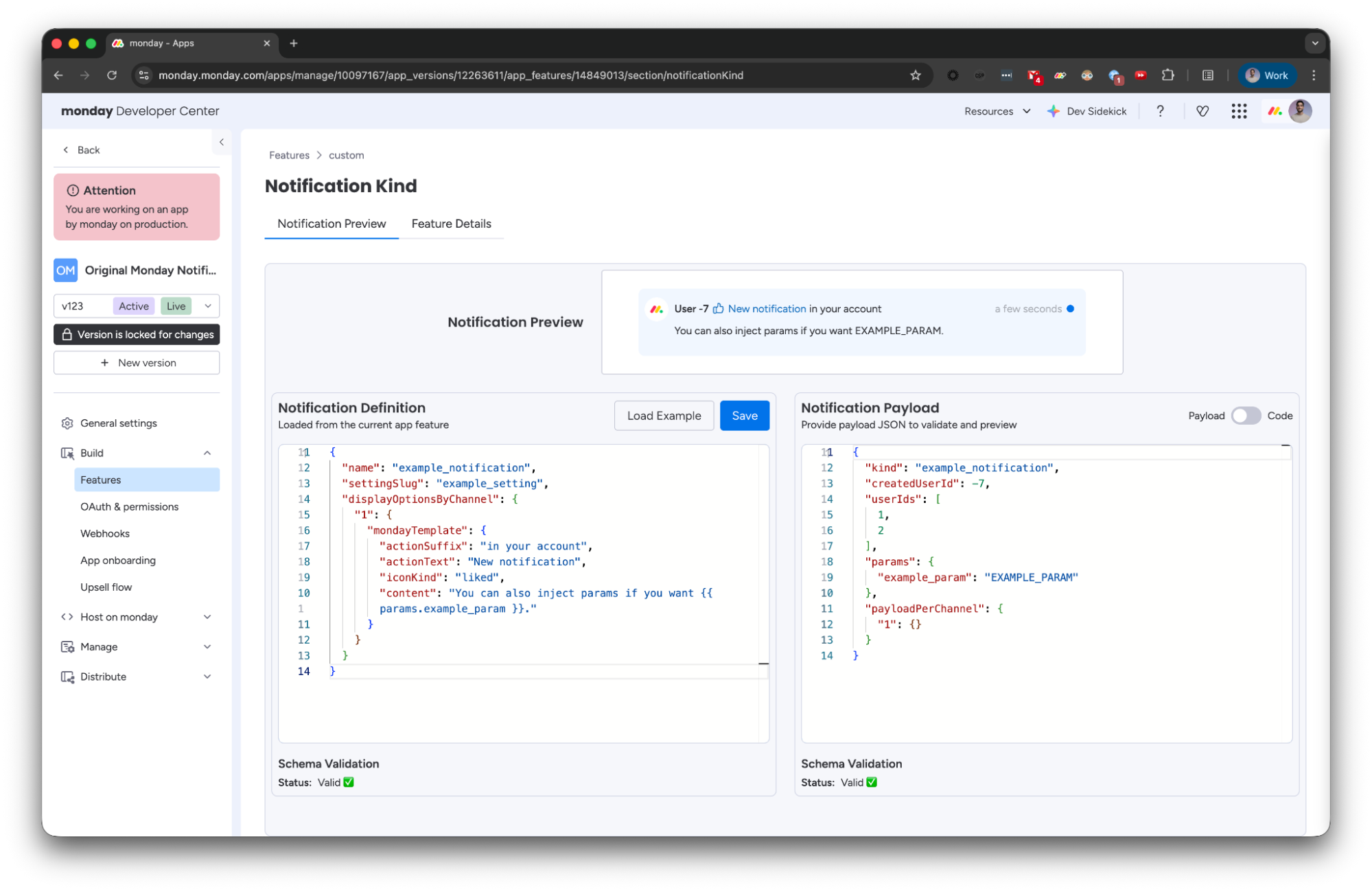Toggle Payload/Code switch
Image resolution: width=1372 pixels, height=892 pixels.
(x=1246, y=416)
